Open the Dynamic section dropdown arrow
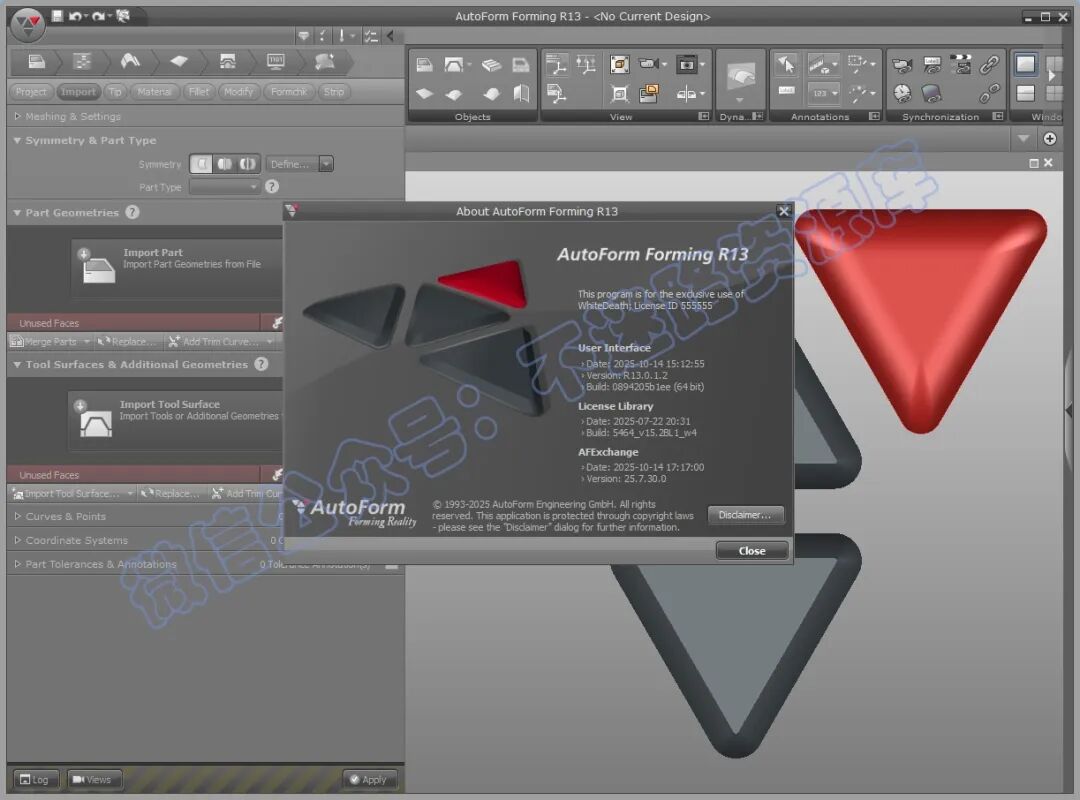 [x=740, y=101]
